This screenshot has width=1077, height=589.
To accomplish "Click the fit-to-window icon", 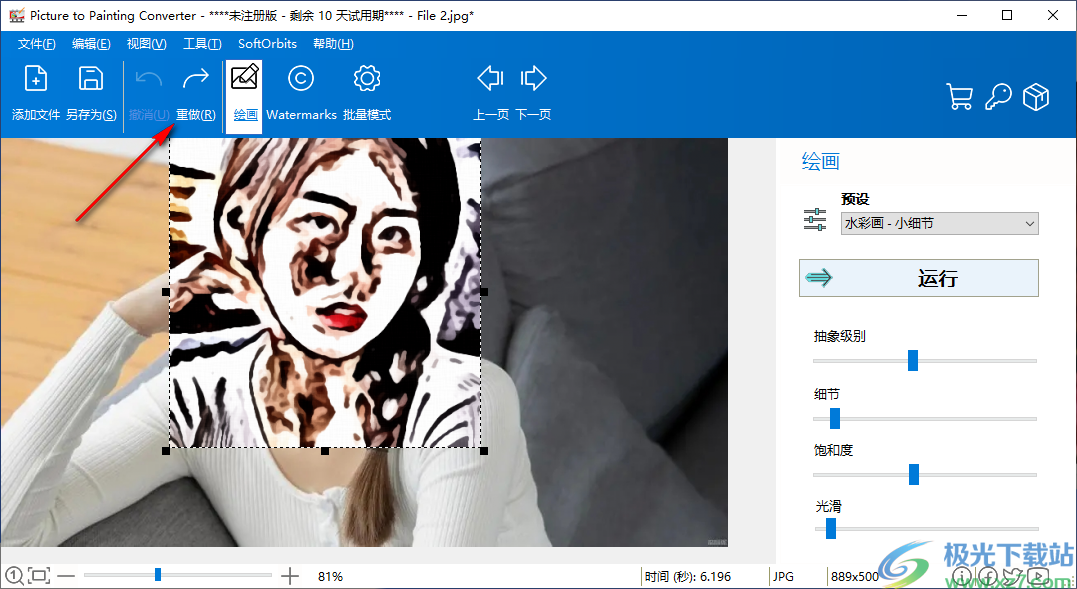I will tap(40, 575).
